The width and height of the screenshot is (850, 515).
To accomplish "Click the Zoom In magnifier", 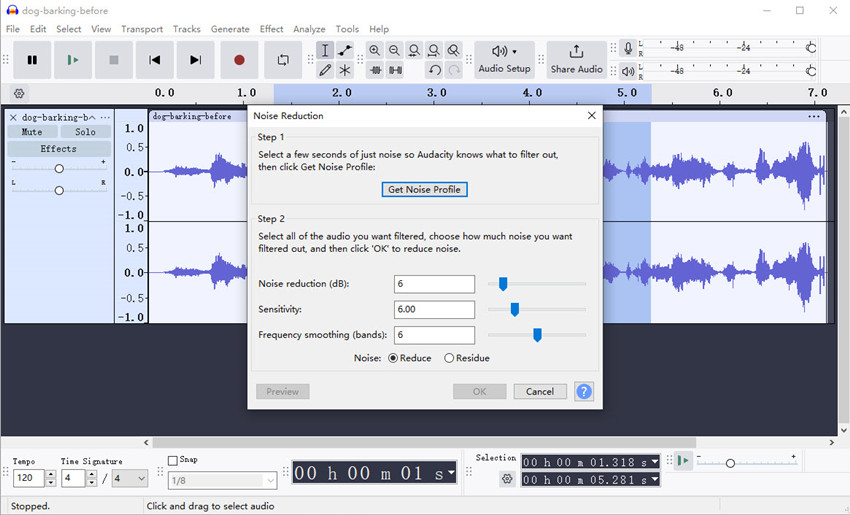I will pyautogui.click(x=374, y=50).
